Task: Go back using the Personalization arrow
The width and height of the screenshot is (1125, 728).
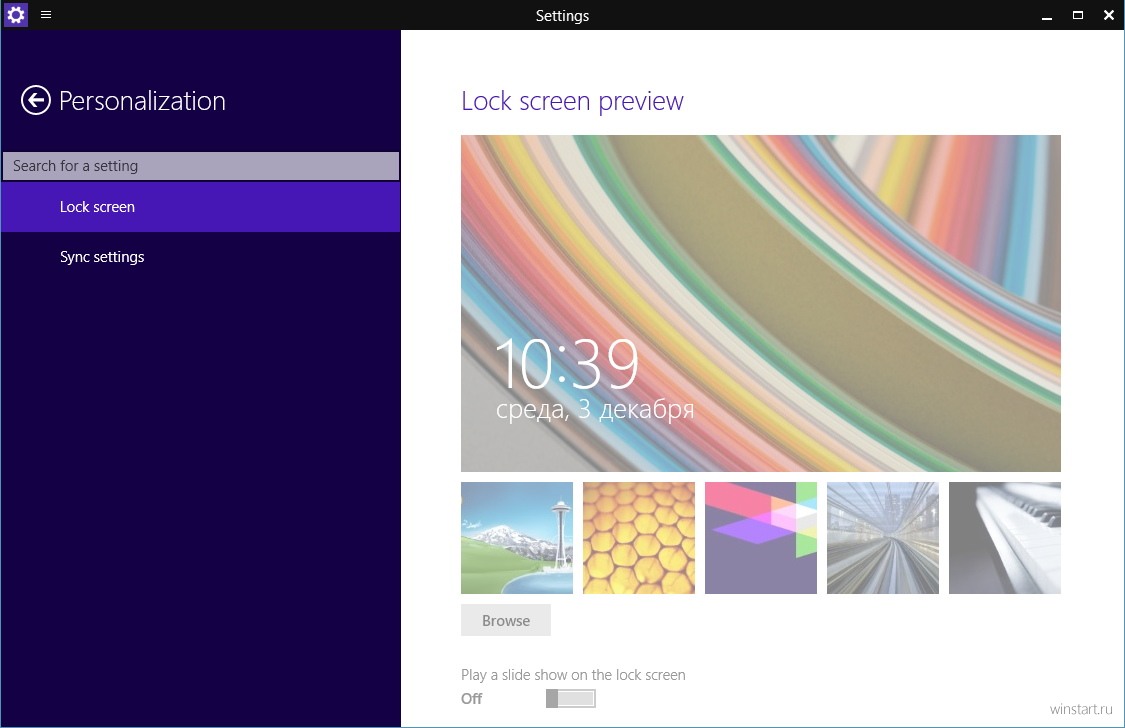Action: point(36,100)
